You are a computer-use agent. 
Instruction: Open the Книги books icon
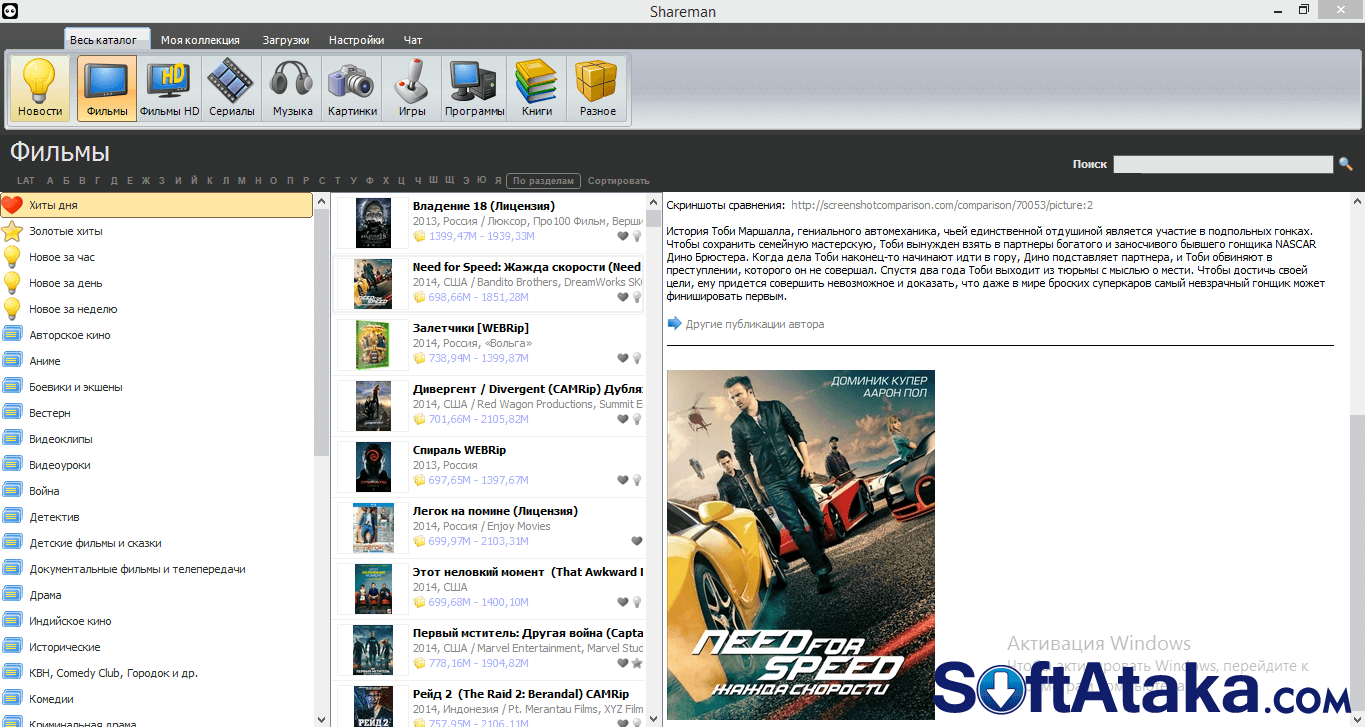point(536,88)
